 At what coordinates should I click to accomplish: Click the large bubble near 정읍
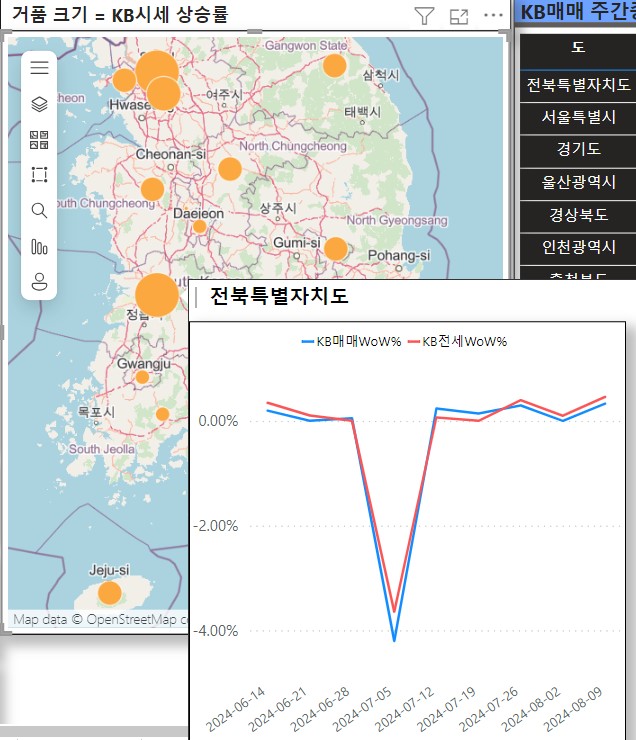click(x=157, y=295)
